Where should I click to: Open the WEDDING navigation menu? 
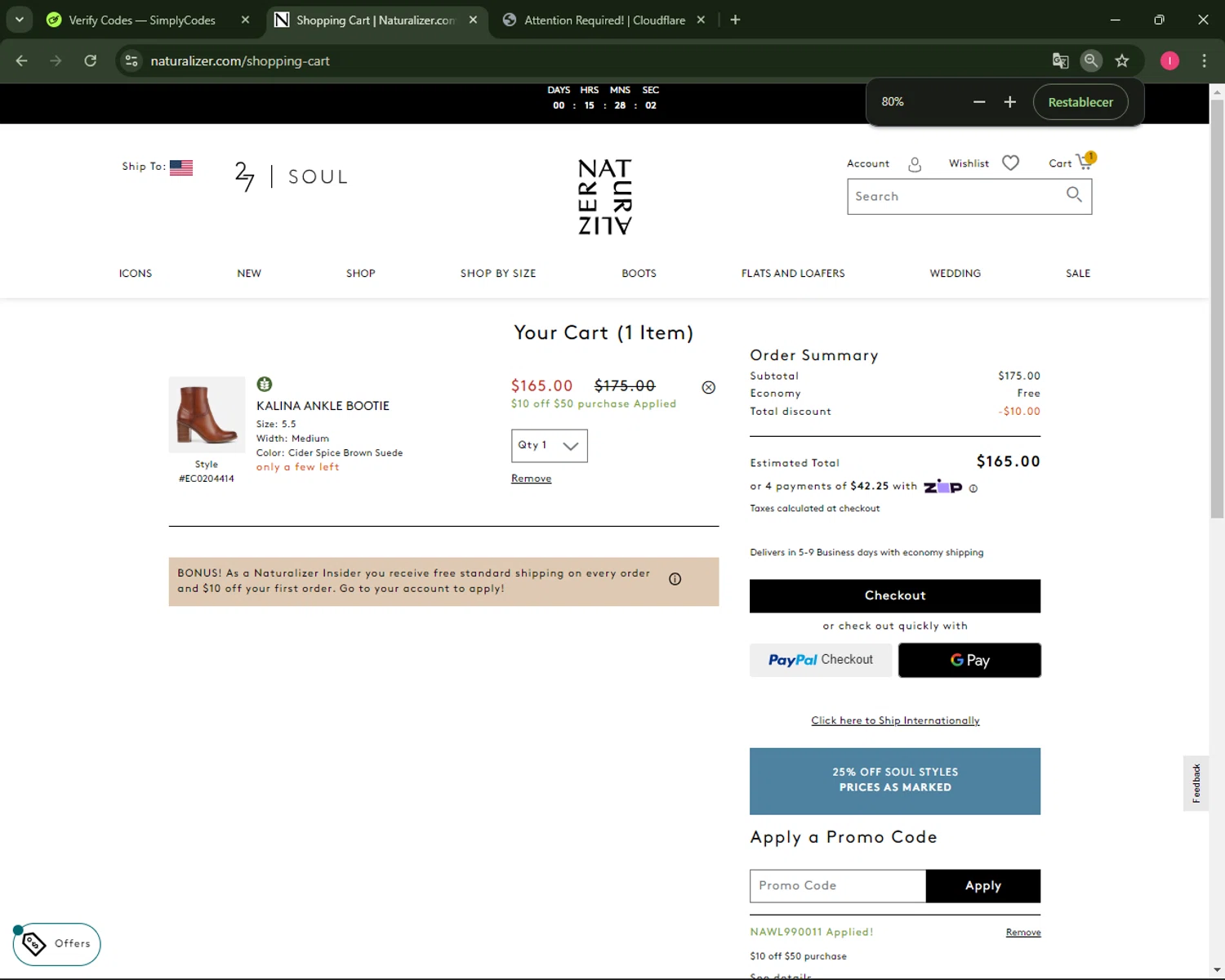[x=955, y=274]
